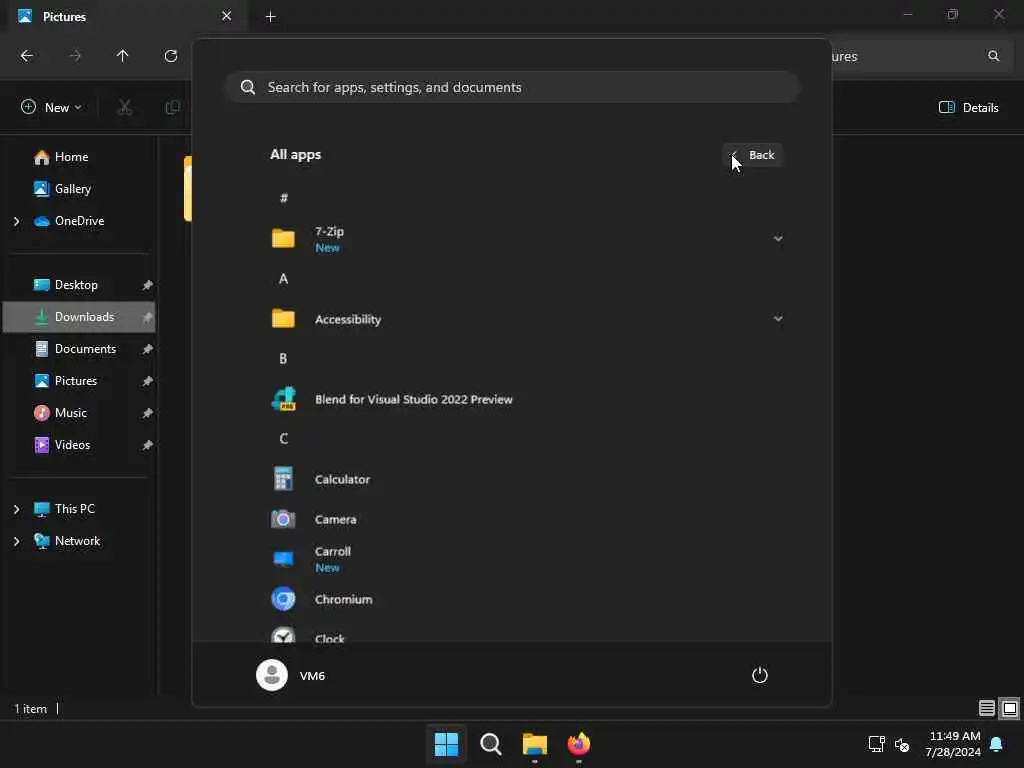1024x768 pixels.
Task: Jump to letter index via # header
Action: point(283,198)
